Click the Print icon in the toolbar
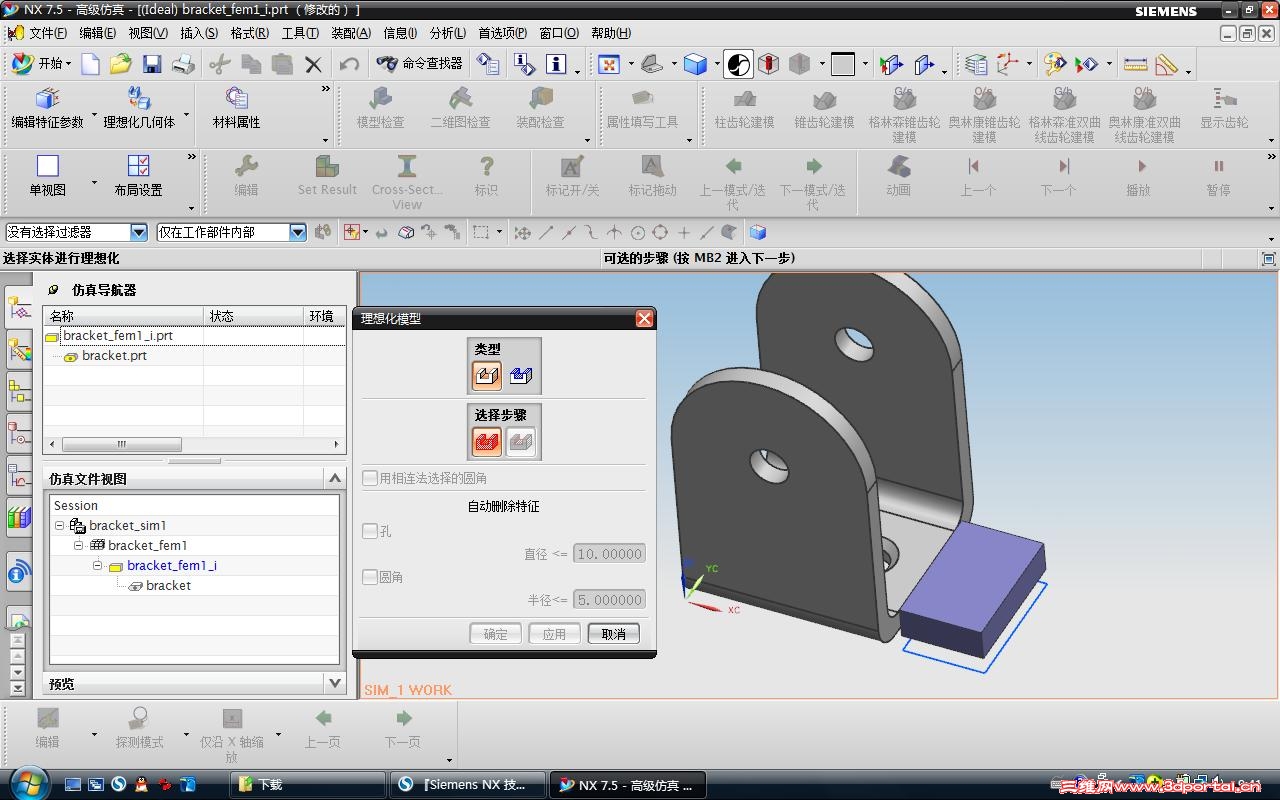 tap(183, 64)
